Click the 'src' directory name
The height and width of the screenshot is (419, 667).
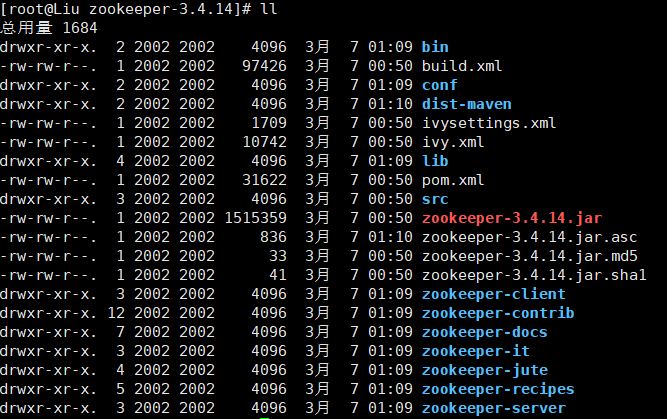[x=435, y=199]
